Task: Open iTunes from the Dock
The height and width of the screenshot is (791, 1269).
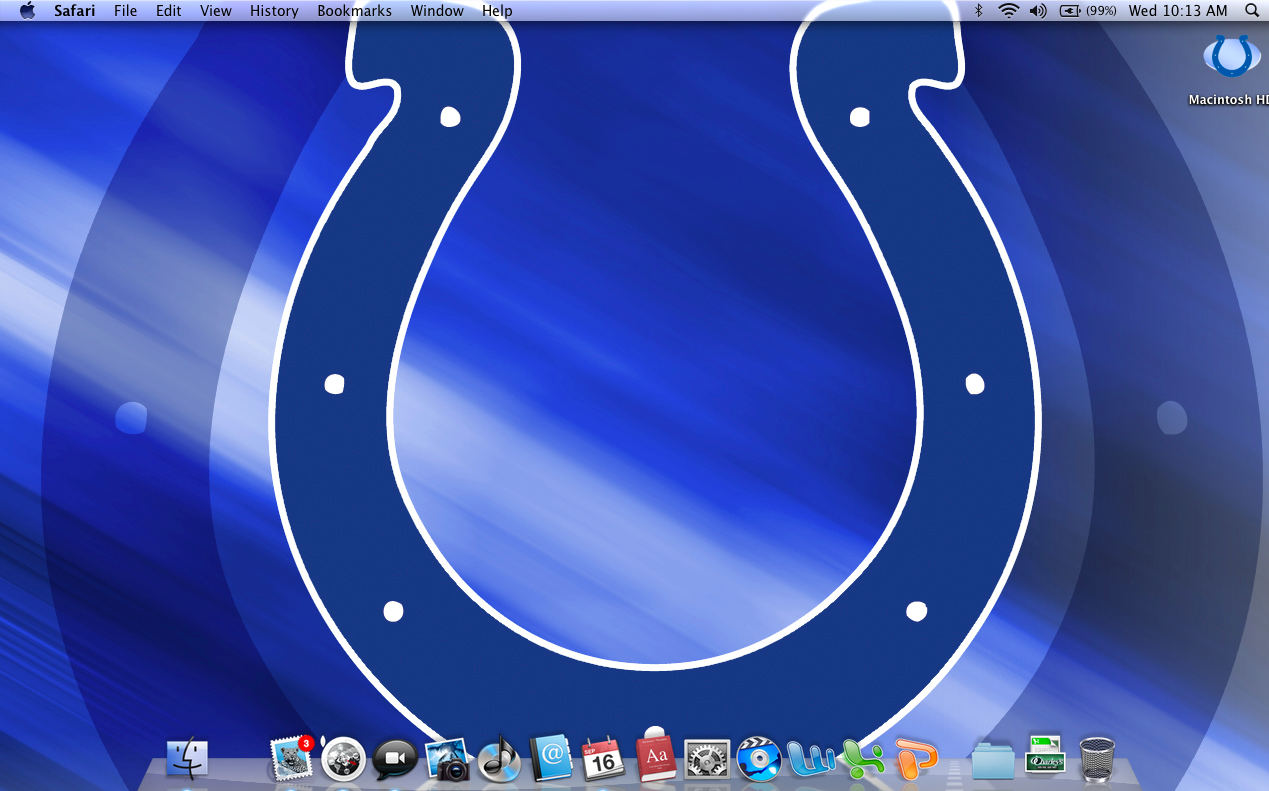Action: (x=499, y=759)
